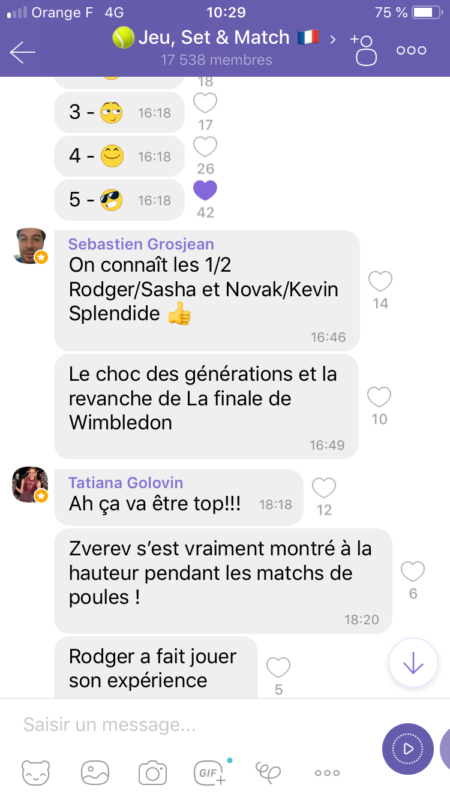Open more options in the input toolbar

click(327, 773)
